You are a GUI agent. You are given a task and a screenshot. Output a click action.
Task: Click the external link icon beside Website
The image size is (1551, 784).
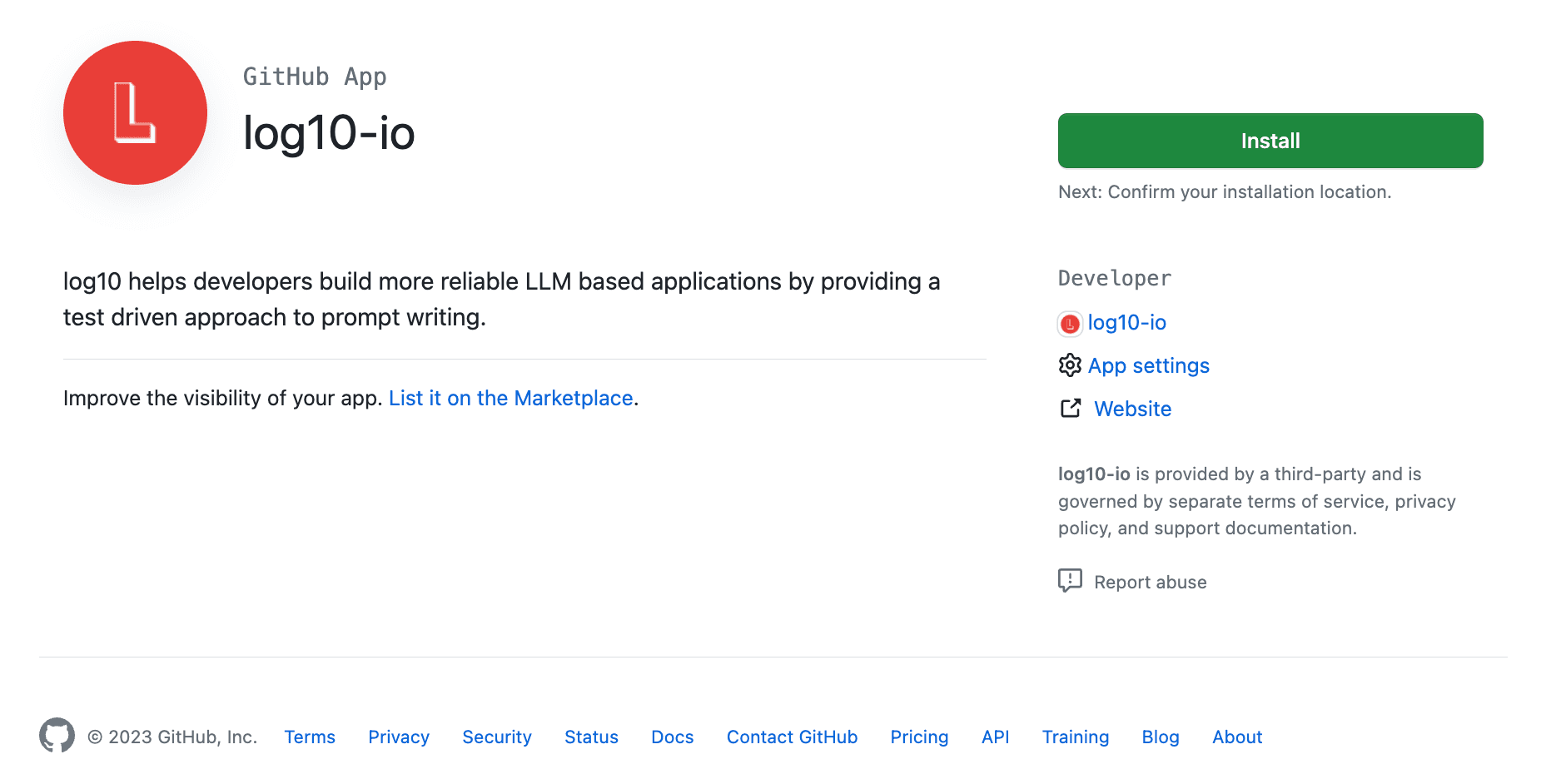(1071, 409)
